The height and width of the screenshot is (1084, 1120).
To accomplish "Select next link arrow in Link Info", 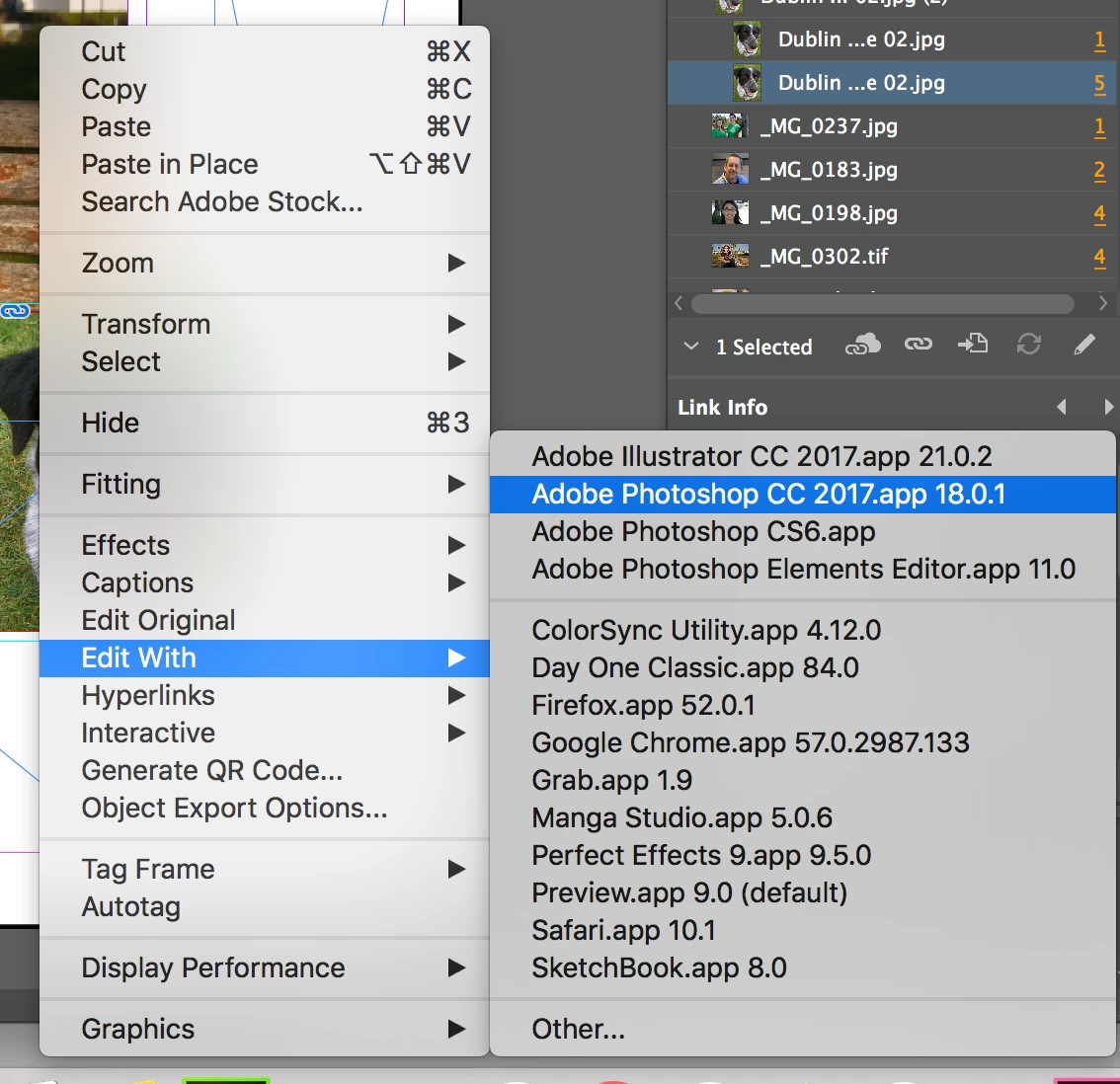I will (1108, 407).
